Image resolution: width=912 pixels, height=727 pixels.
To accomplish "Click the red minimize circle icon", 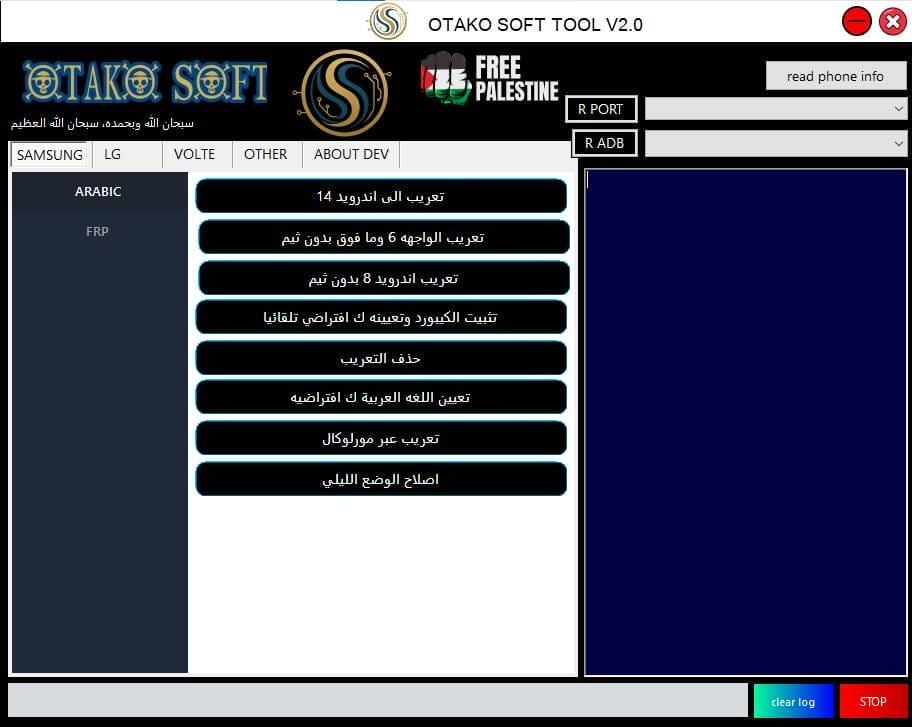I will click(856, 22).
